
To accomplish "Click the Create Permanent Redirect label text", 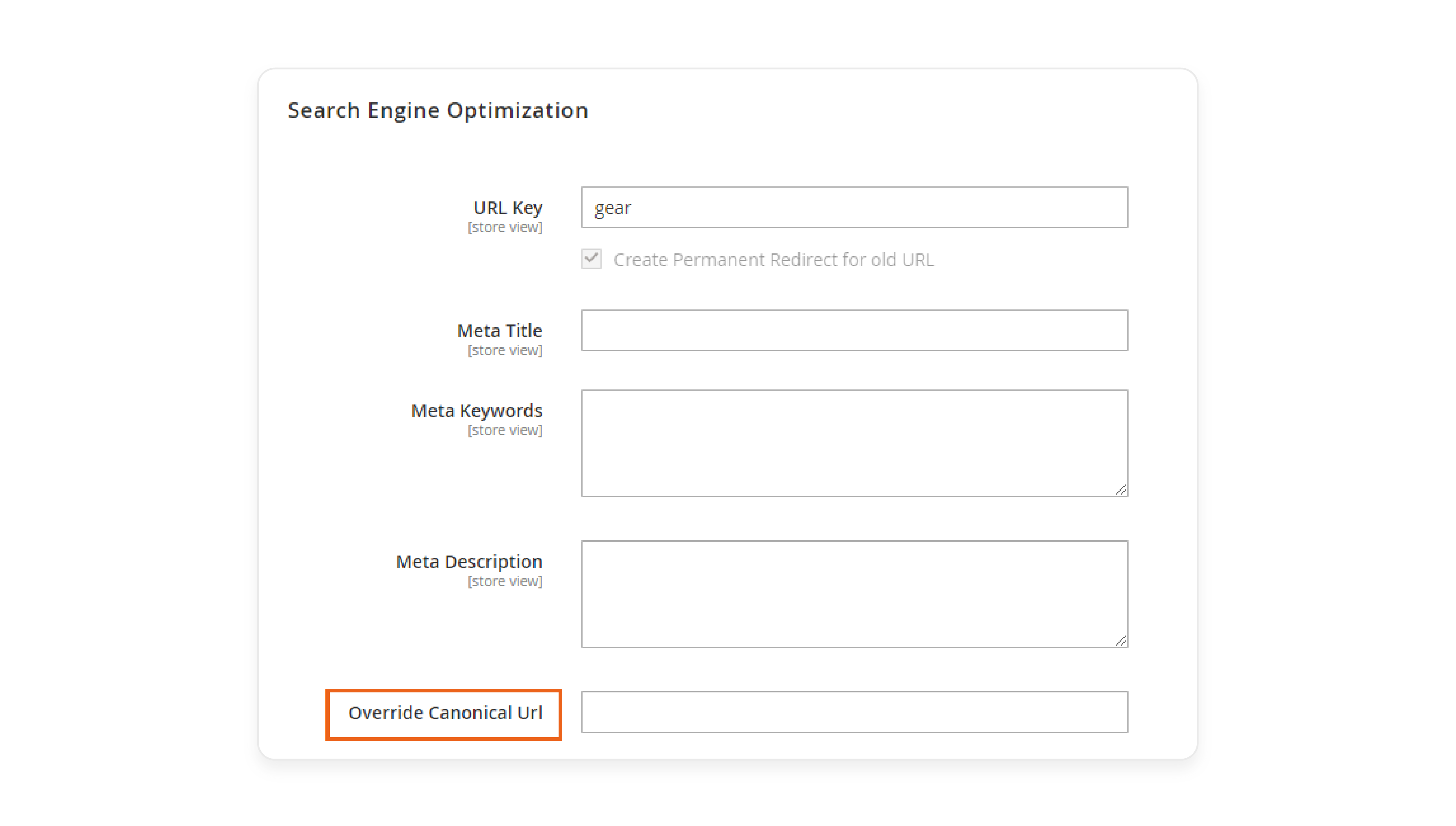I will pos(773,259).
